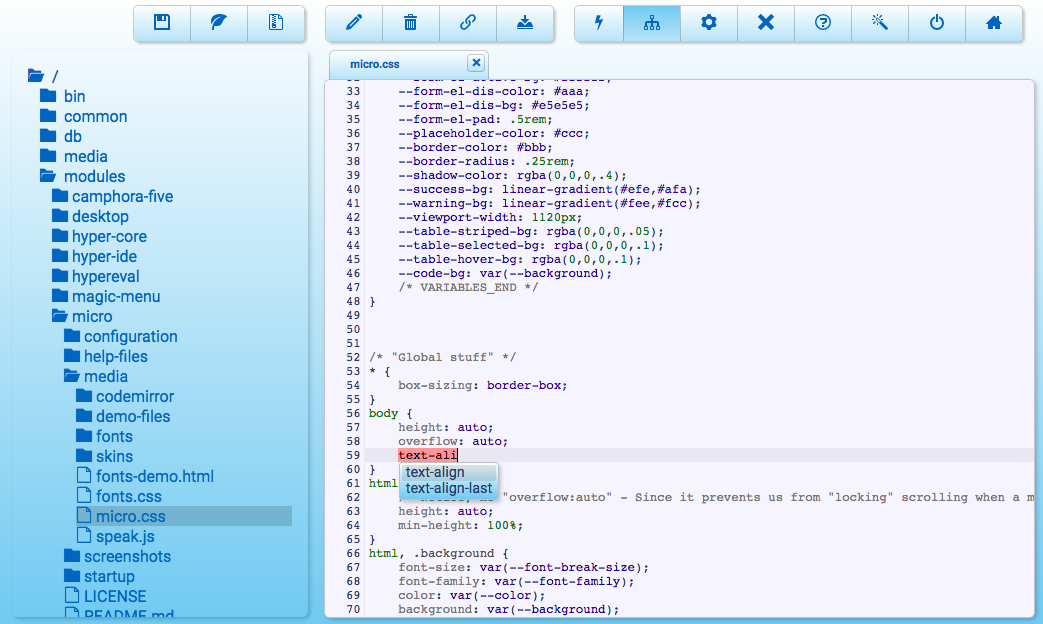Click the download tray icon
This screenshot has width=1043, height=624.
(x=525, y=23)
